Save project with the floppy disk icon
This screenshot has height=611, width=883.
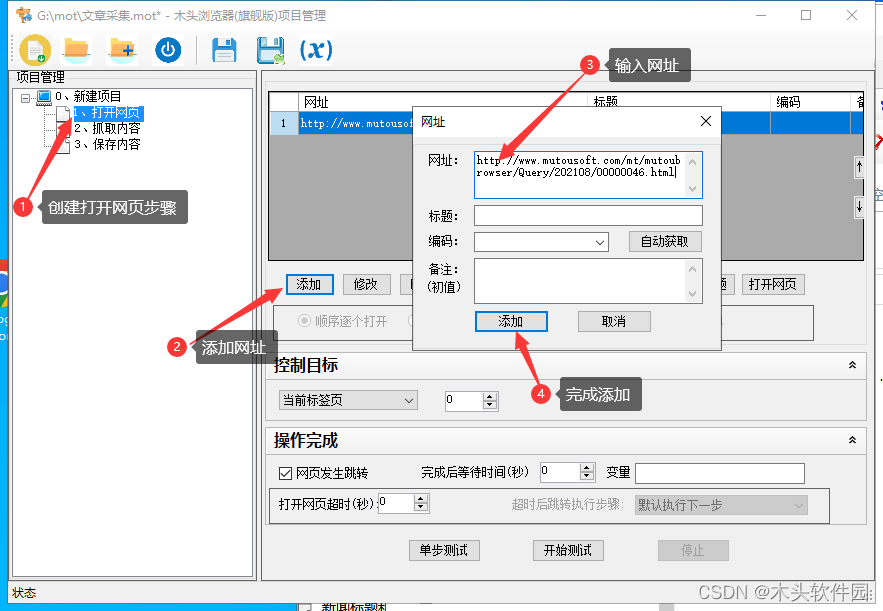224,50
